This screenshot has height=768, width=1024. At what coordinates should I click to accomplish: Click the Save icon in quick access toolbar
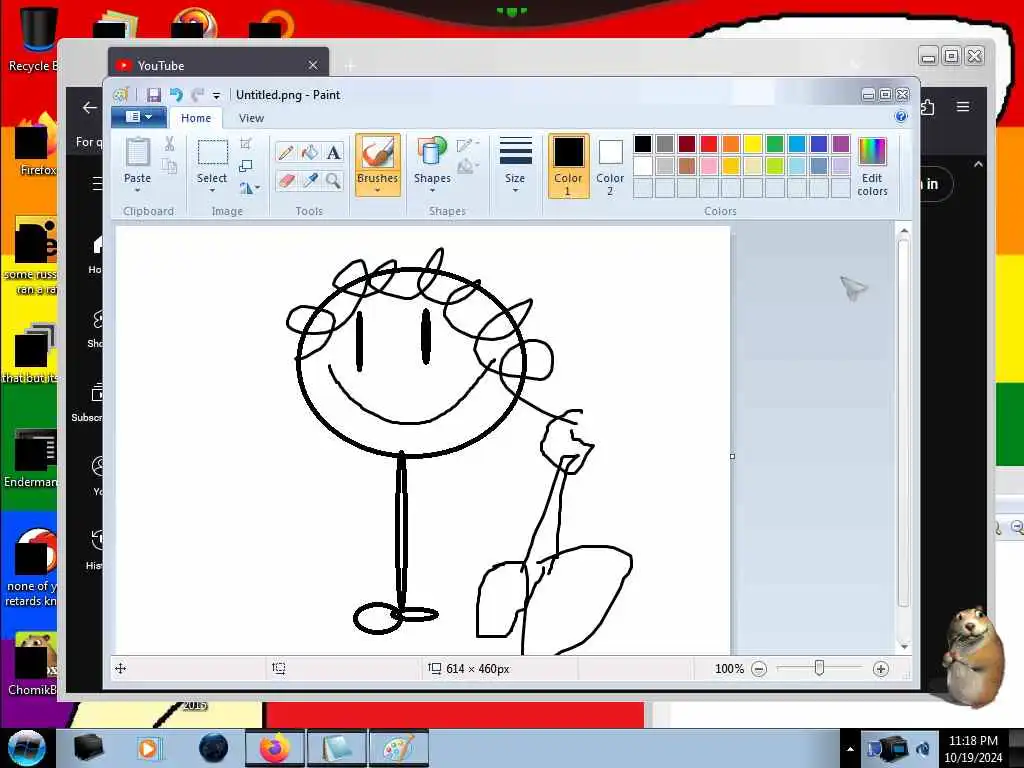click(x=153, y=95)
